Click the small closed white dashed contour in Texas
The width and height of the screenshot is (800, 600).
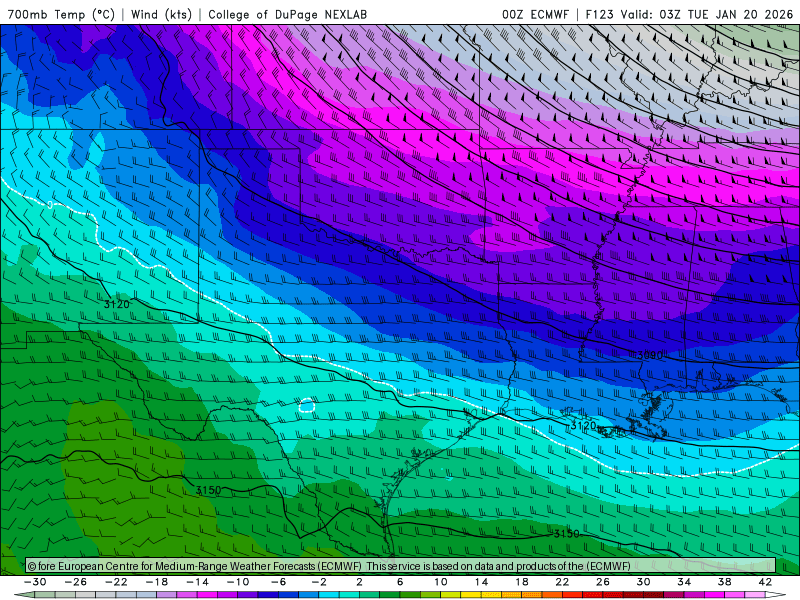[x=306, y=406]
